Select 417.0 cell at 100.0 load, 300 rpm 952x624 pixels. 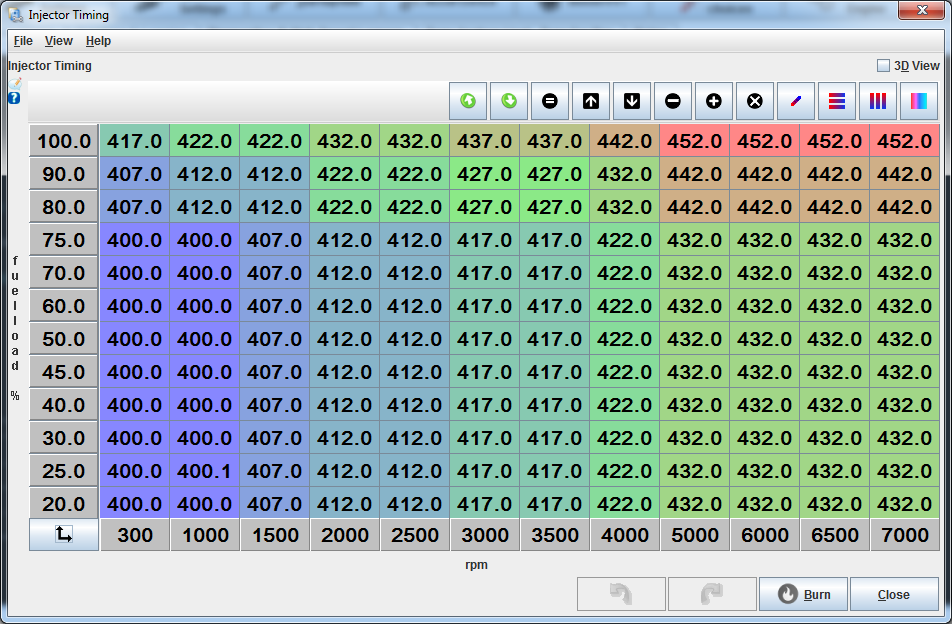pyautogui.click(x=135, y=141)
